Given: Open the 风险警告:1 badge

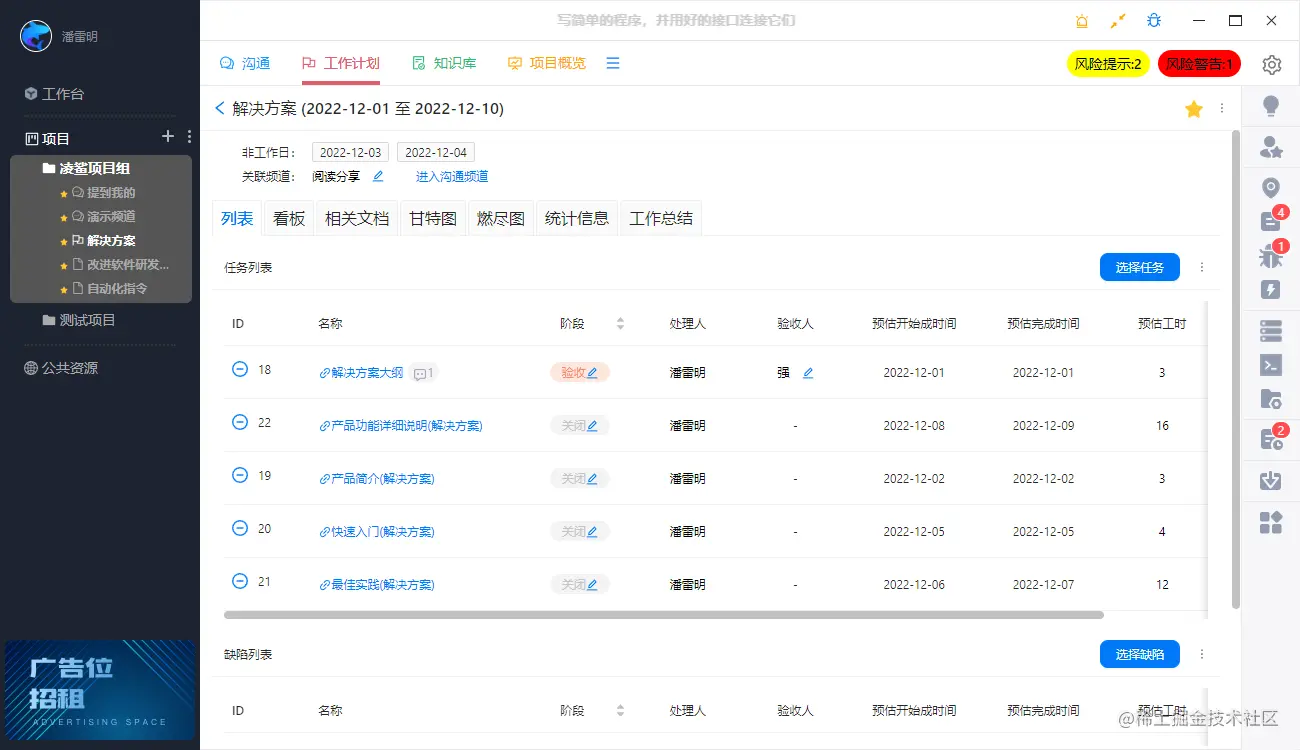Looking at the screenshot, I should [x=1199, y=64].
